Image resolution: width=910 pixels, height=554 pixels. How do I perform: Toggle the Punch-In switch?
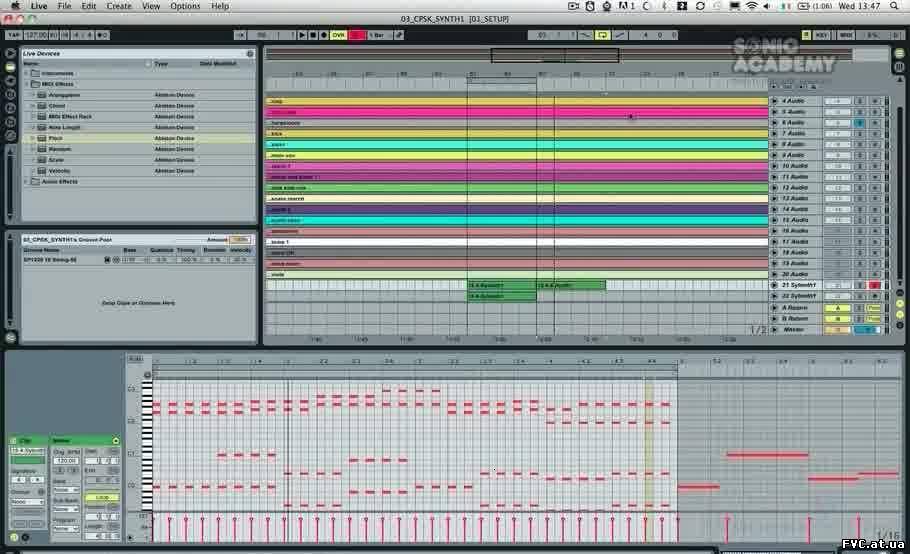(586, 35)
